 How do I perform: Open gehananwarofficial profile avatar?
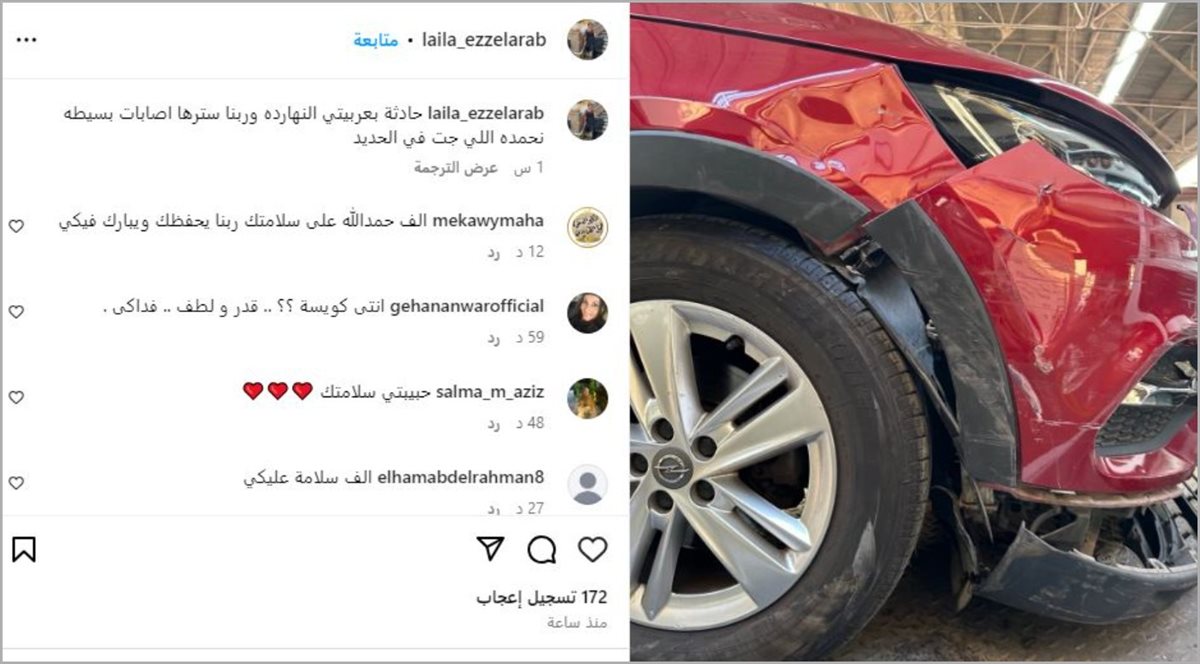[x=587, y=313]
